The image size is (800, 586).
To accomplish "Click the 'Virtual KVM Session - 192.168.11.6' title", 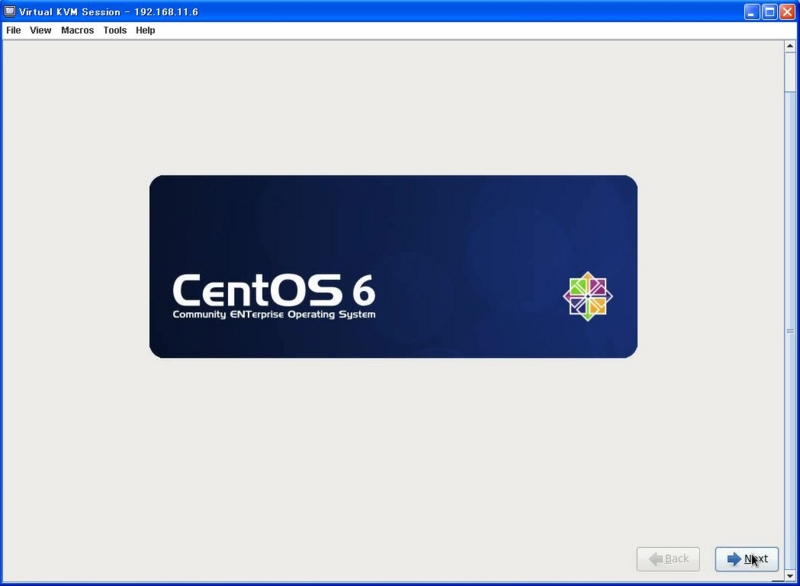I will click(x=108, y=12).
